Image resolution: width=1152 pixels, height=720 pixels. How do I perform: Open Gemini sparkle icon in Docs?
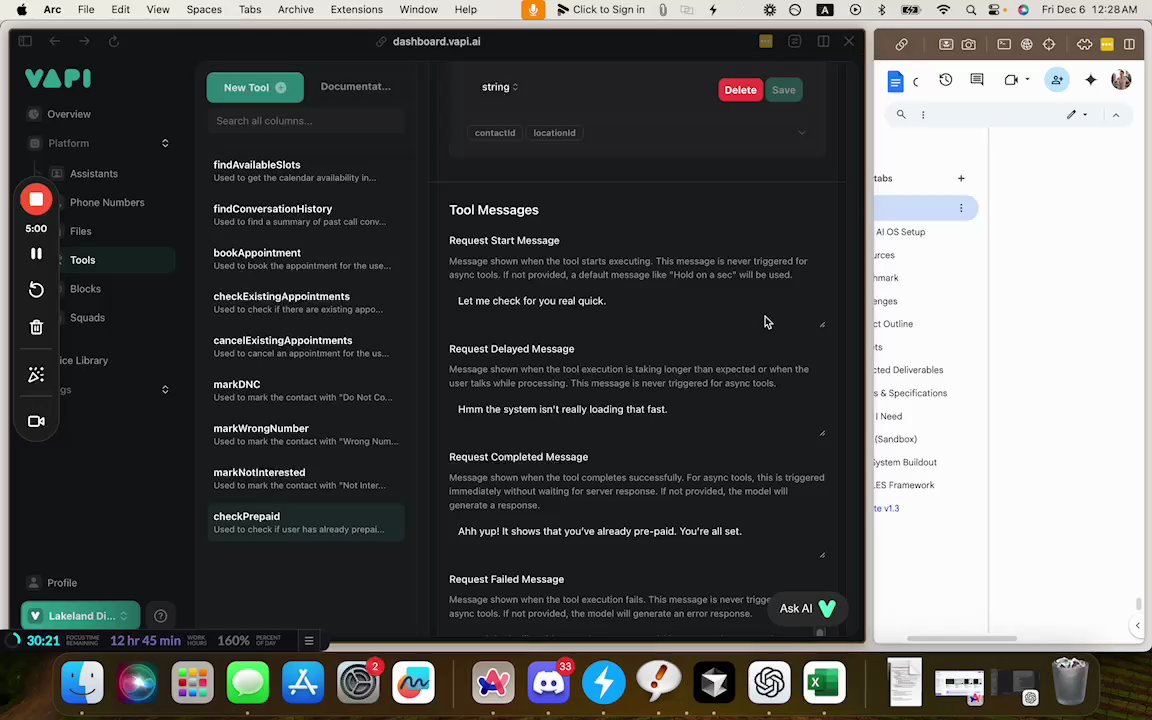(x=1090, y=79)
